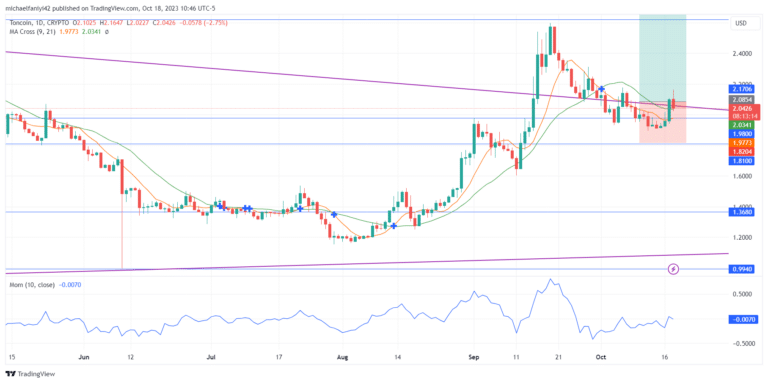Click the Sep date on time axis
768x383 pixels.
tap(473, 358)
